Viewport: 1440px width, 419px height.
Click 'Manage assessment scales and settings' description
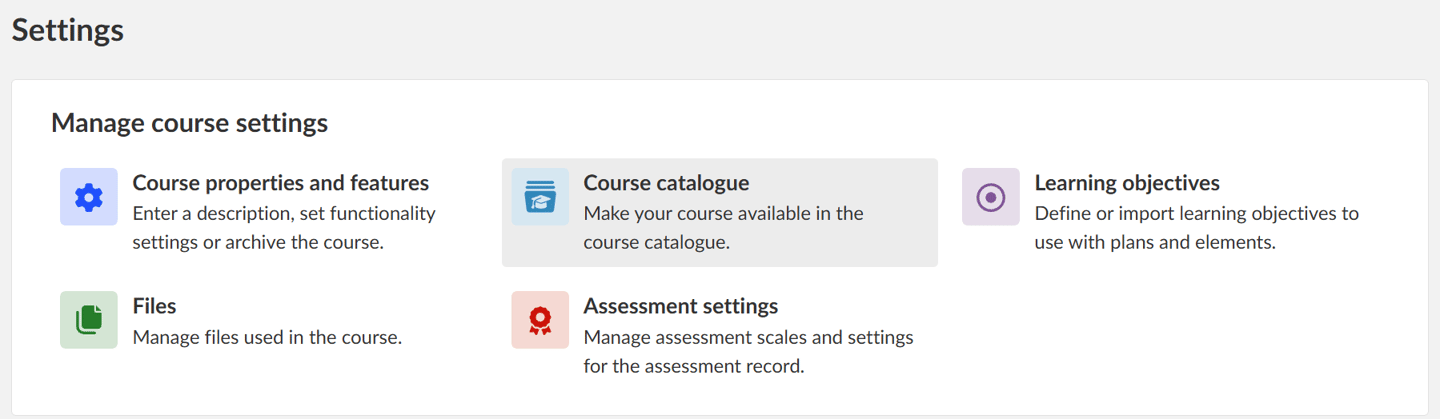pos(748,337)
